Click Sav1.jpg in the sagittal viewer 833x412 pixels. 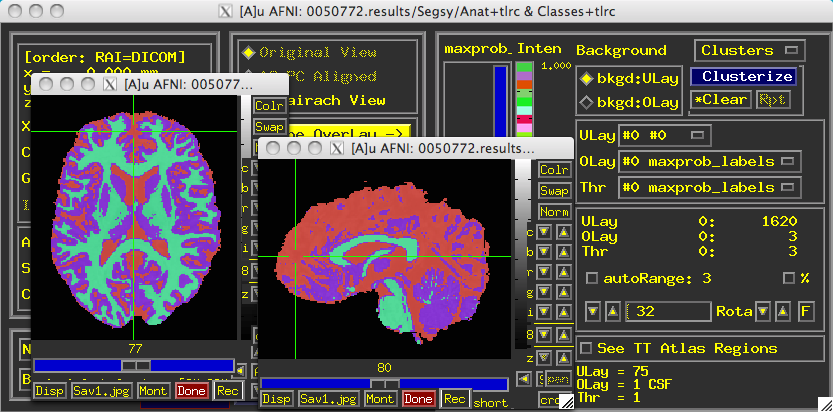coord(329,399)
